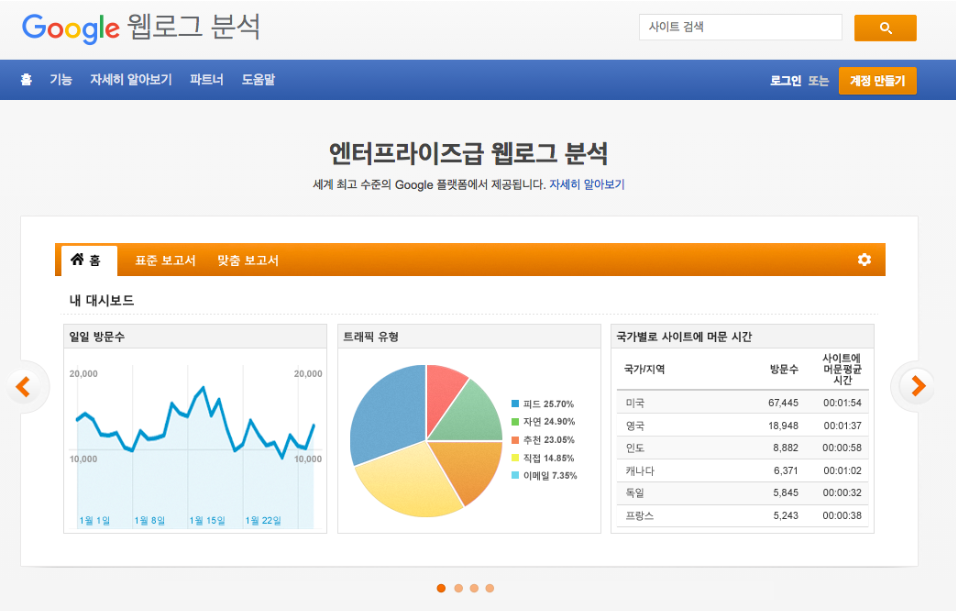956x611 pixels.
Task: Open the 도움말 menu item
Action: 259,79
